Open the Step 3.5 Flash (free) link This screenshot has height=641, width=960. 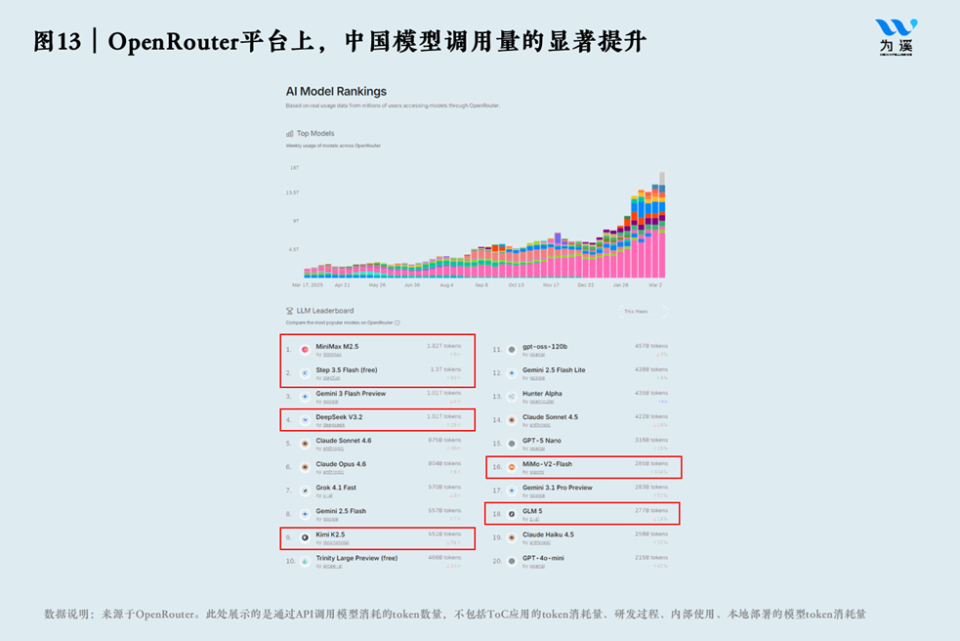coord(346,370)
